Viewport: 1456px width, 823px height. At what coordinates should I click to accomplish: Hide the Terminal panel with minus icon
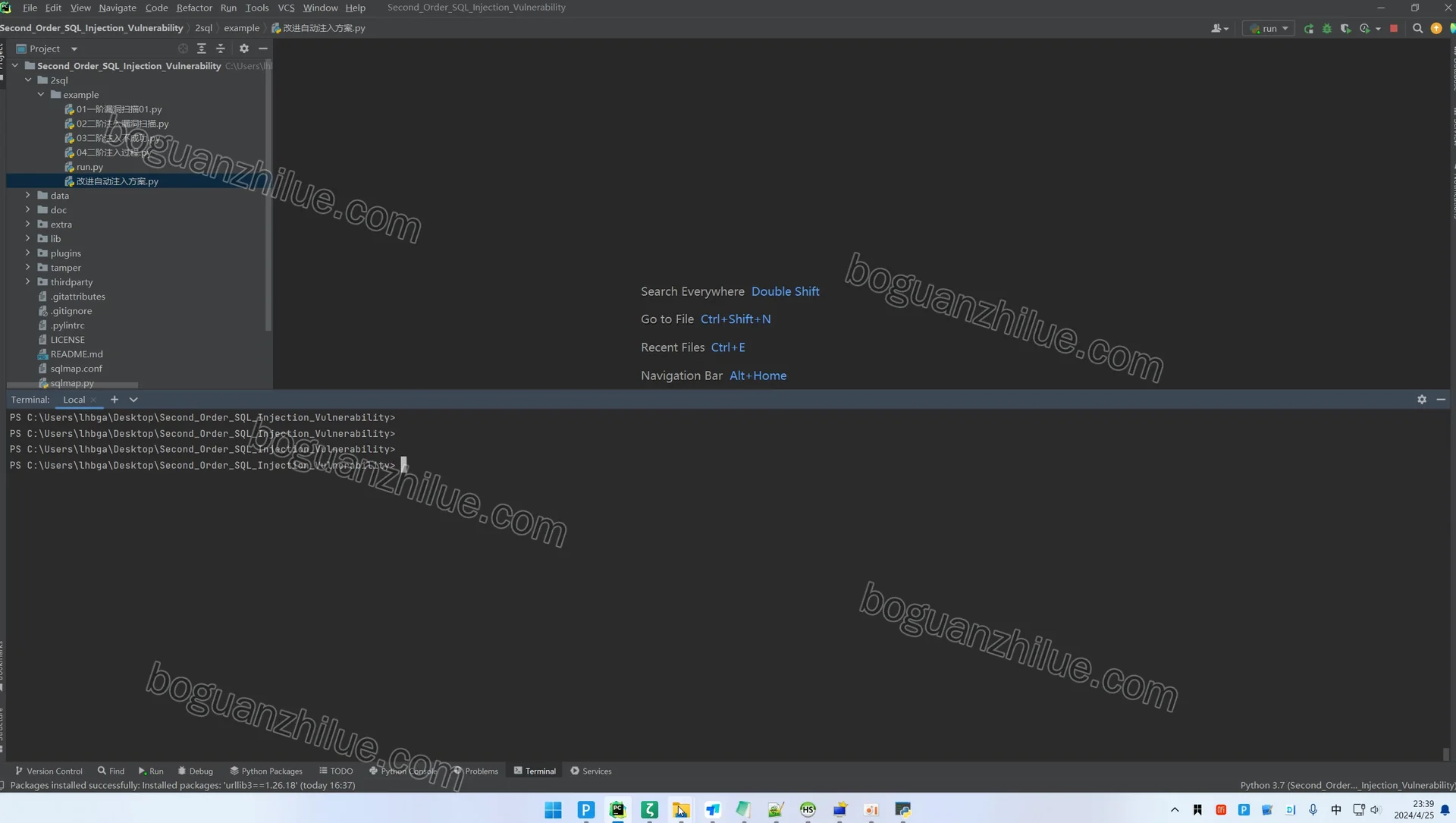coord(1441,400)
